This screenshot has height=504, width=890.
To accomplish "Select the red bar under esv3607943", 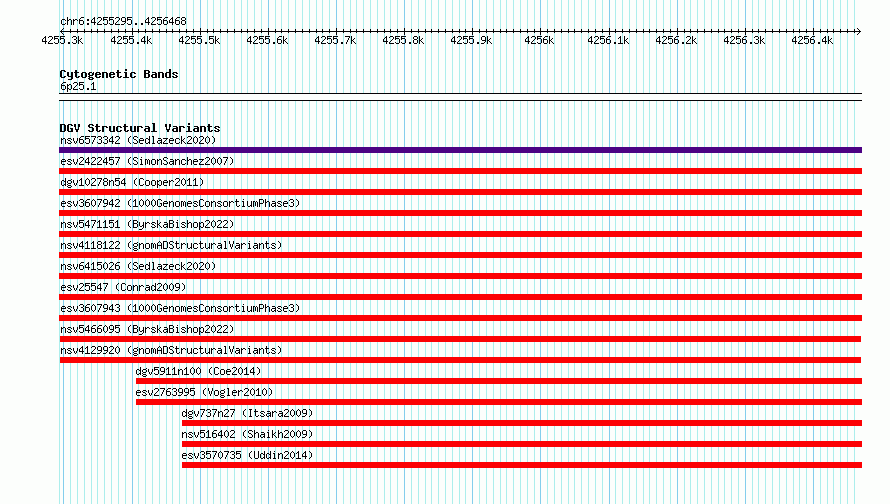I will [460, 318].
